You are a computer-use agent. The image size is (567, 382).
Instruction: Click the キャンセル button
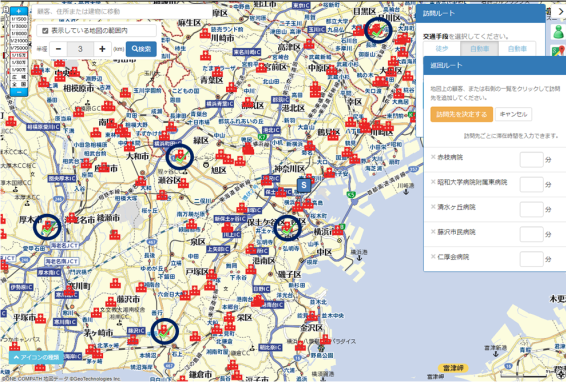[513, 114]
